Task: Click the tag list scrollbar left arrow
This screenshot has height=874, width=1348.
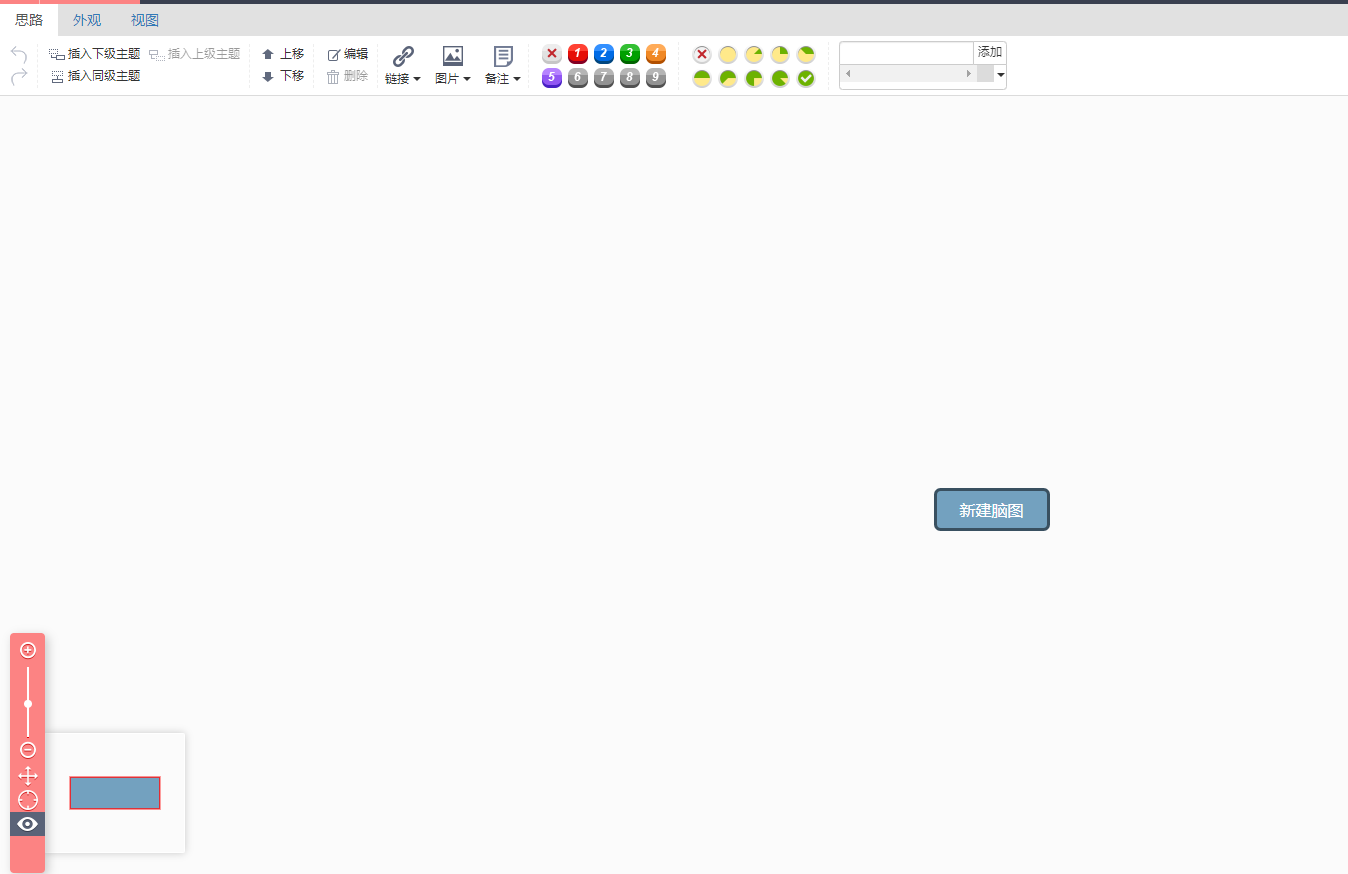Action: [x=848, y=74]
